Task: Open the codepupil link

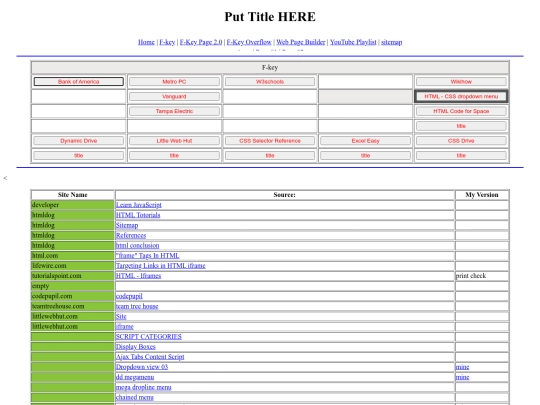Action: [x=129, y=296]
